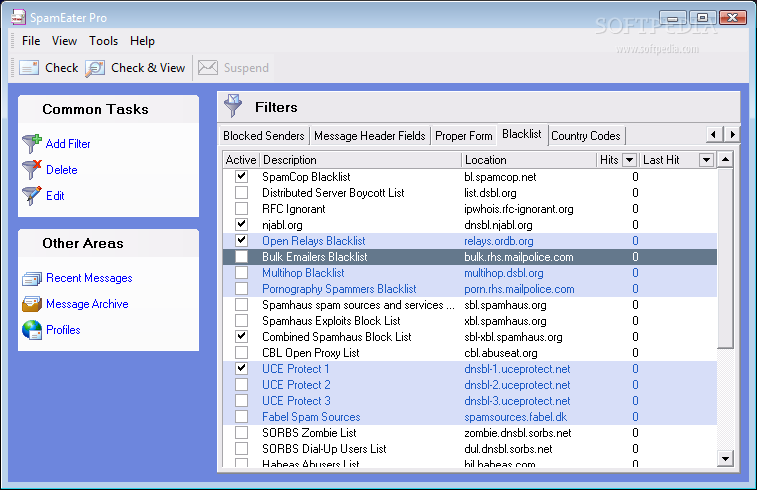Uncheck njabl.org active checkbox

[241, 224]
